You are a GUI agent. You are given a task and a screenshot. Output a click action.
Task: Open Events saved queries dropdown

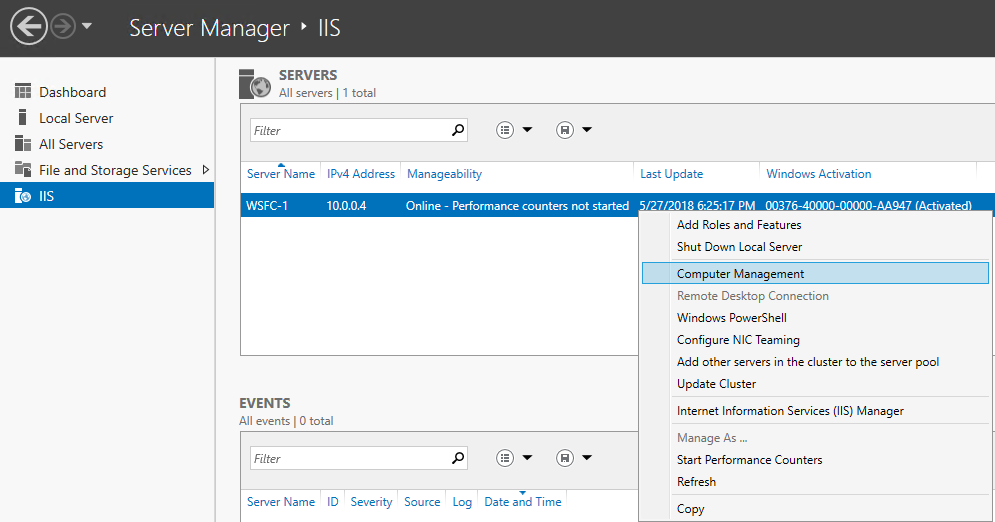[x=575, y=458]
